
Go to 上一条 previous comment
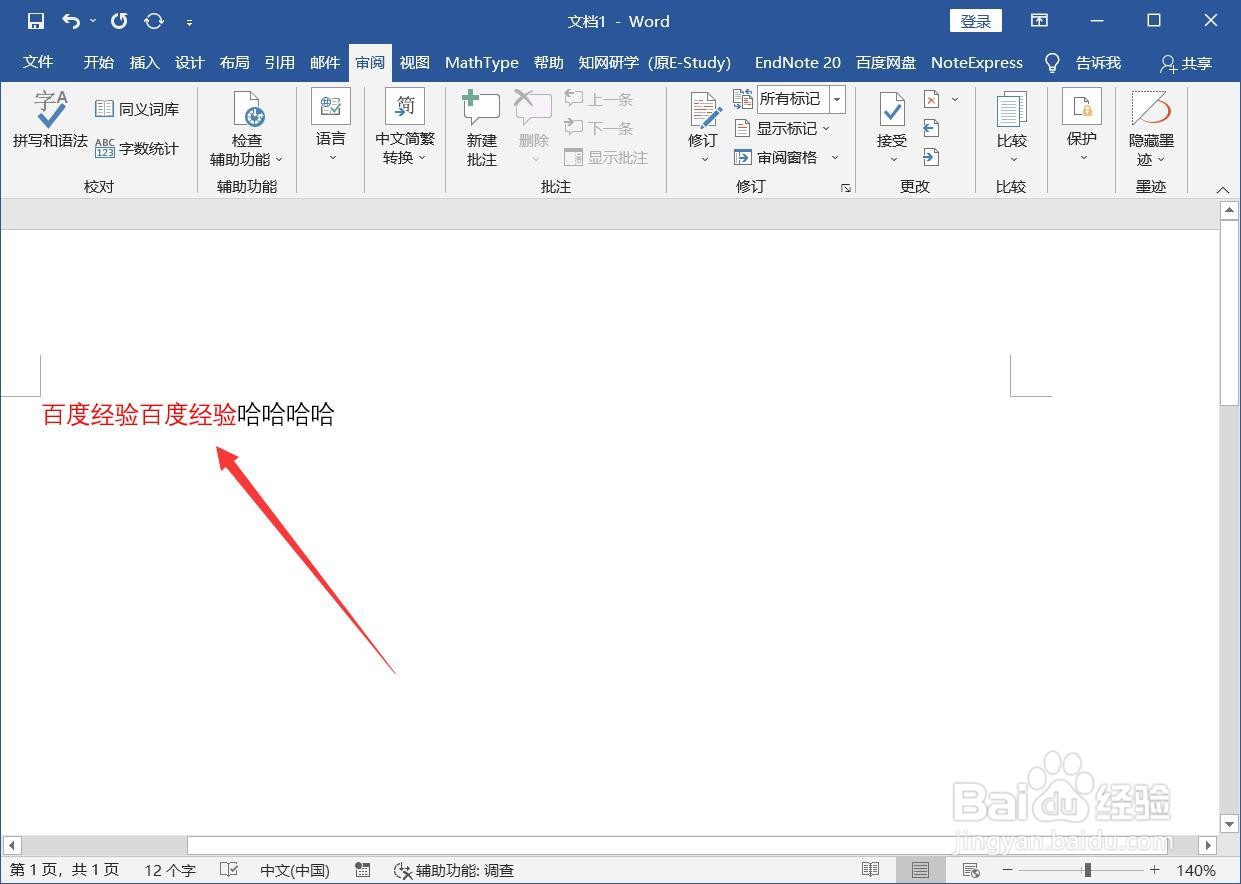click(600, 99)
